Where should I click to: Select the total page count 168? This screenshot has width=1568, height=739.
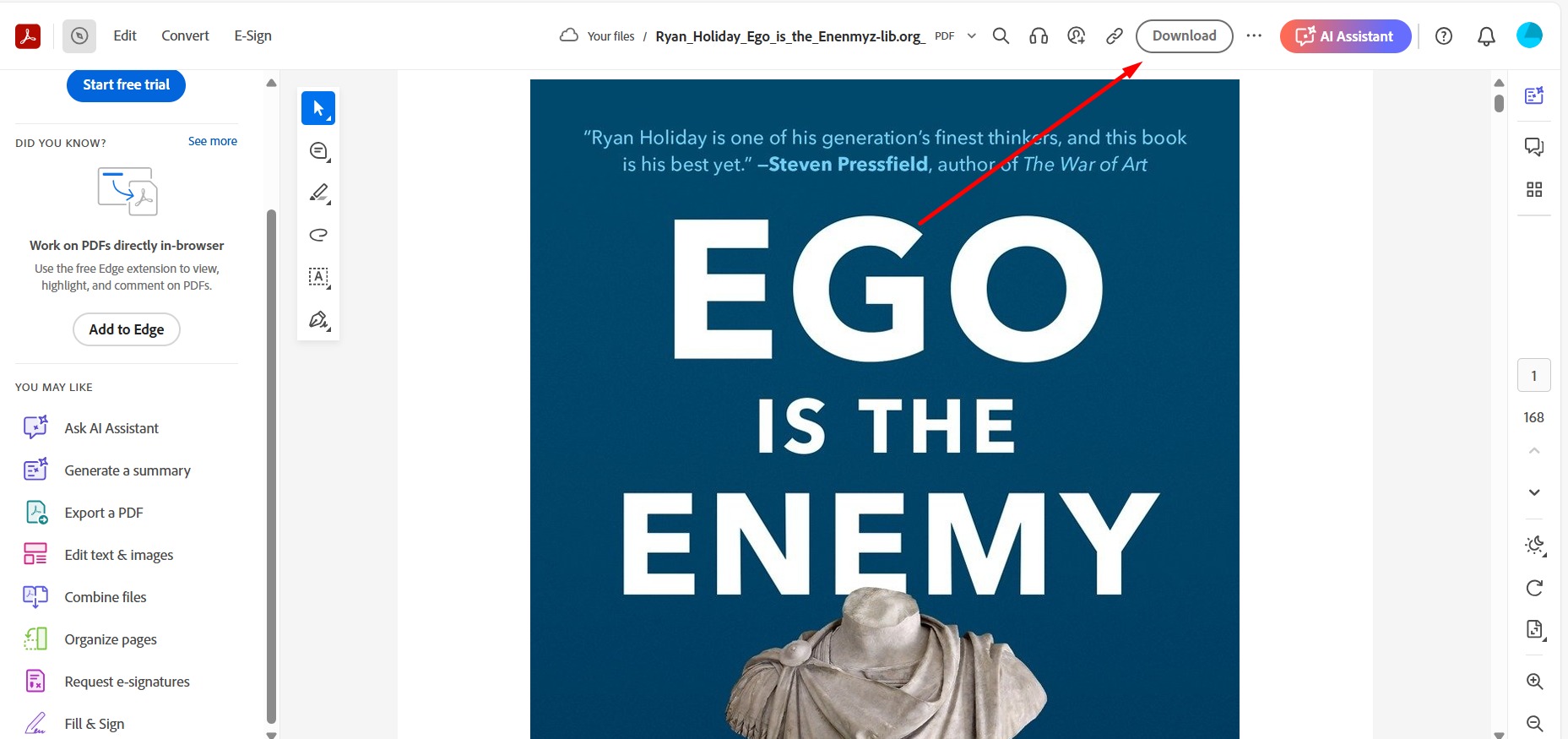point(1533,417)
